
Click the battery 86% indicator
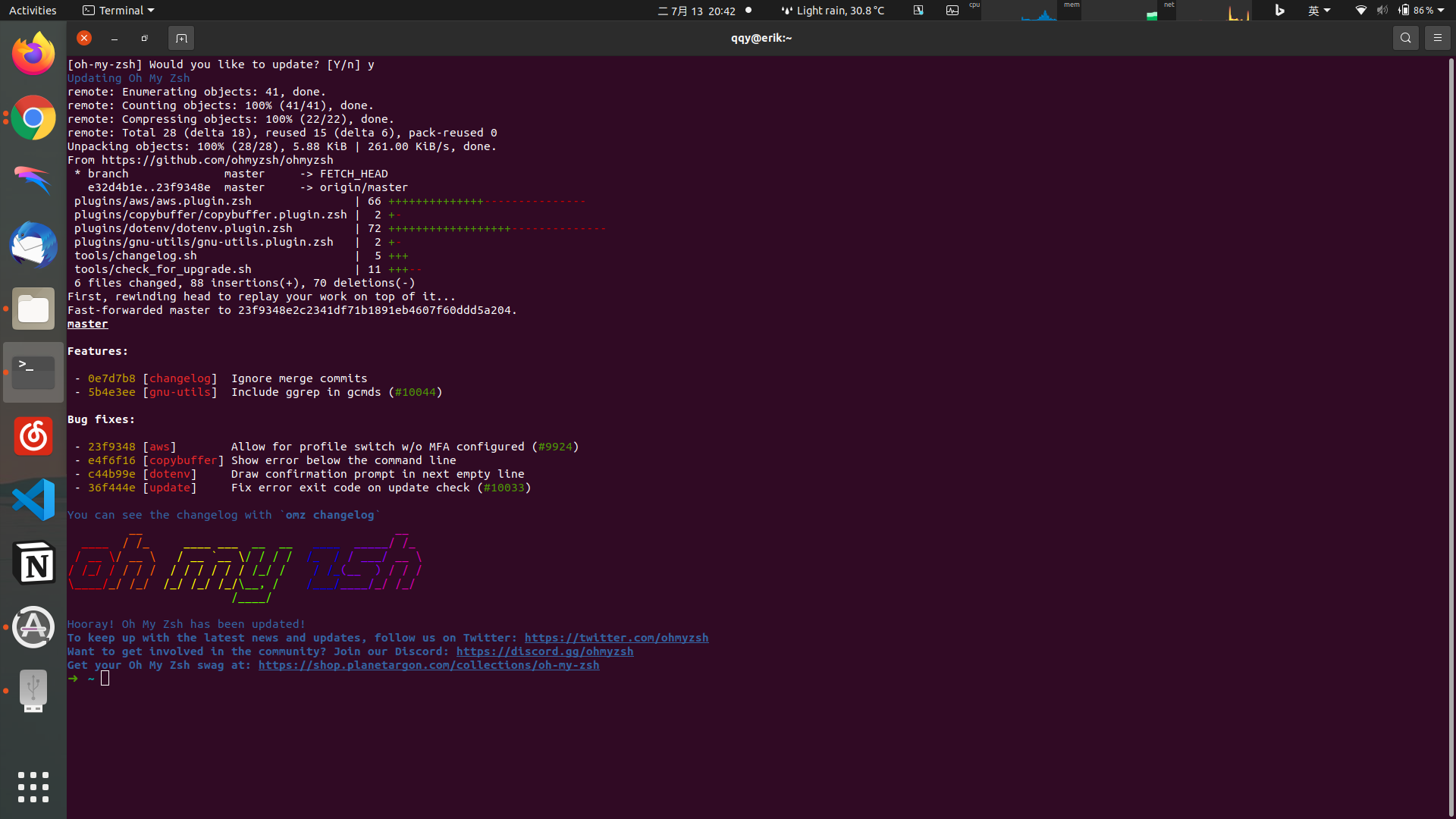pos(1417,11)
